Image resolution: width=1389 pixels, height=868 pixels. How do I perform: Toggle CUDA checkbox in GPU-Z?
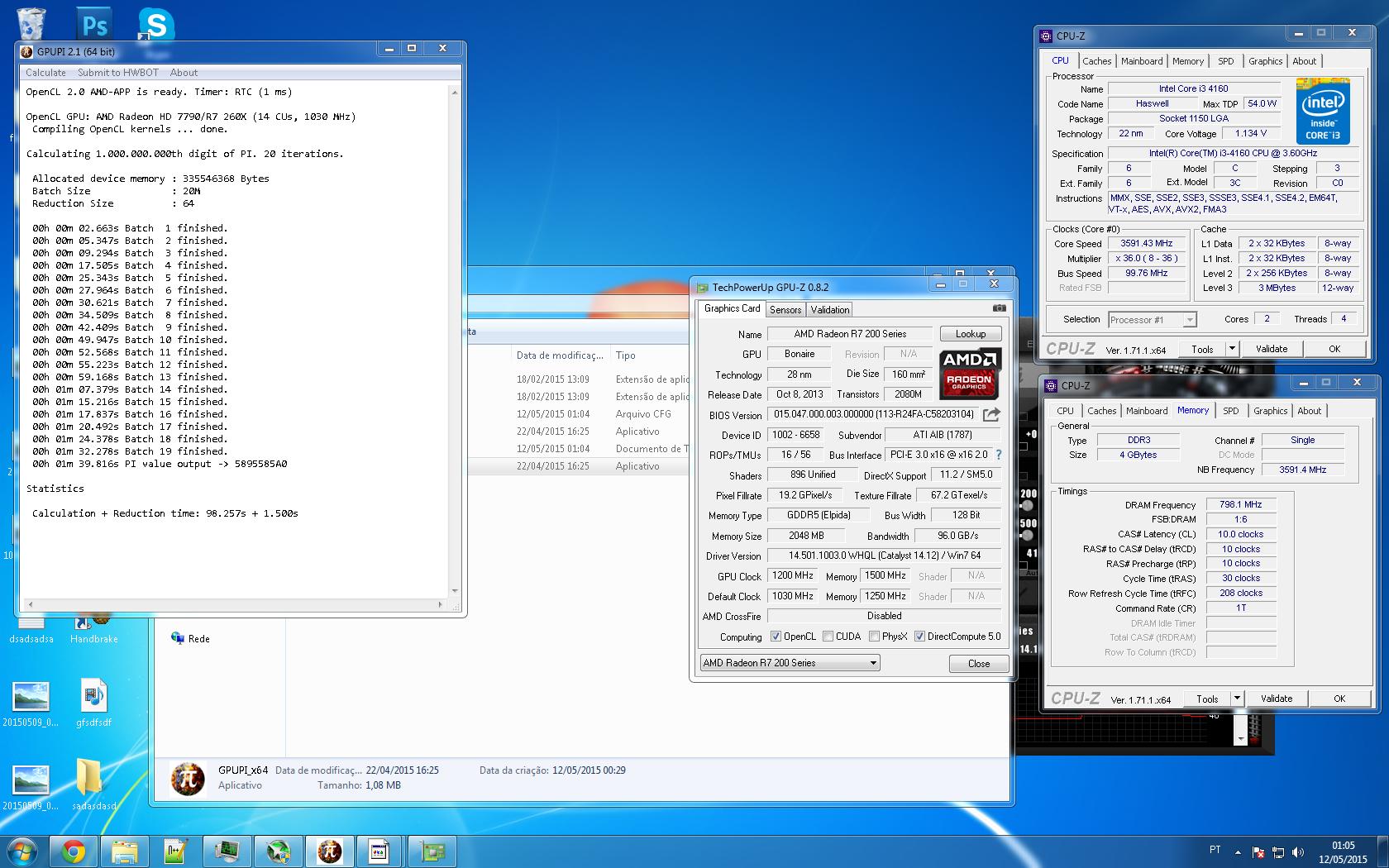[x=828, y=636]
